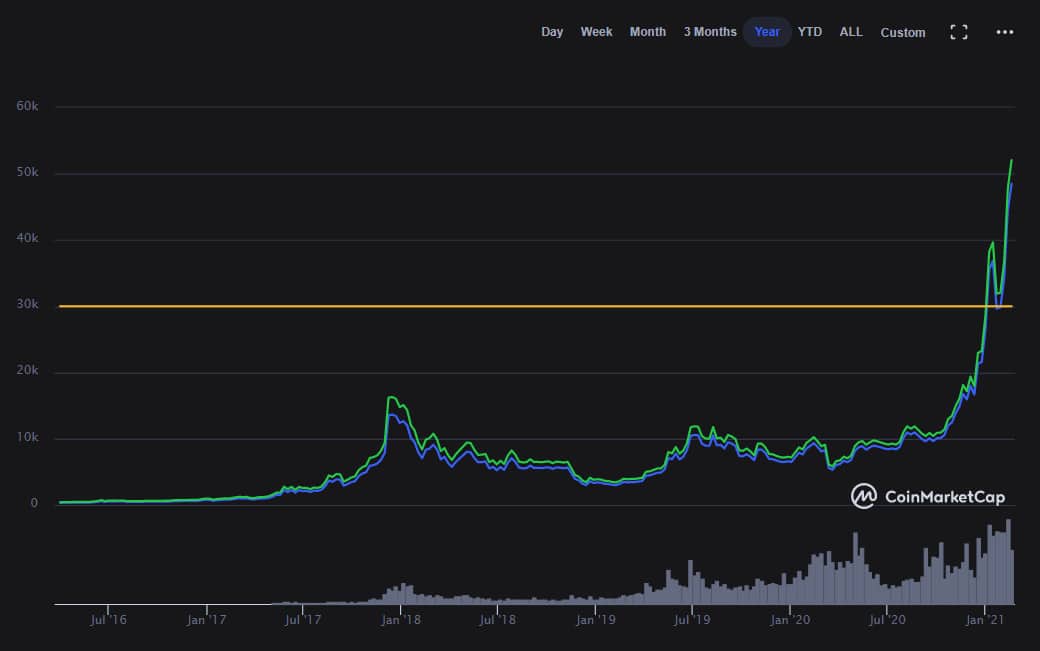Click the Jan '20 x-axis label

[790, 620]
